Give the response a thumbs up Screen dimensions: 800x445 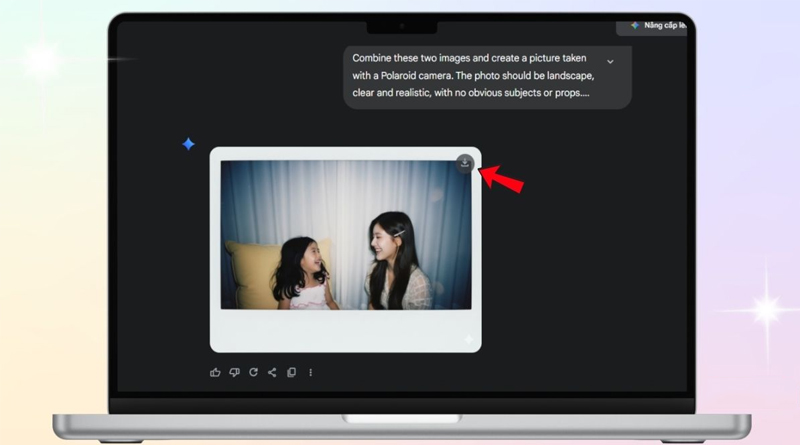[x=215, y=373]
